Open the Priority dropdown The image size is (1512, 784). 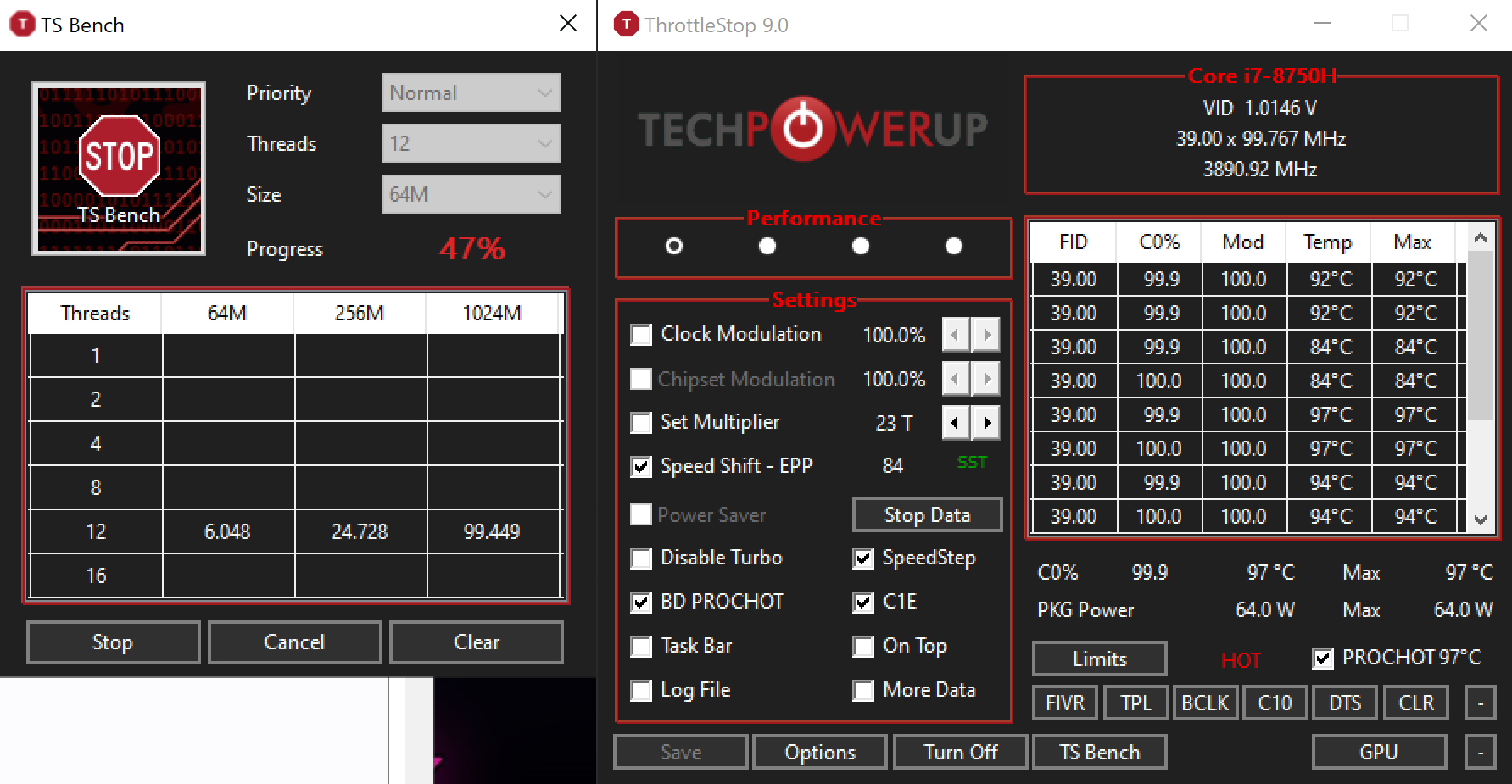[x=471, y=92]
